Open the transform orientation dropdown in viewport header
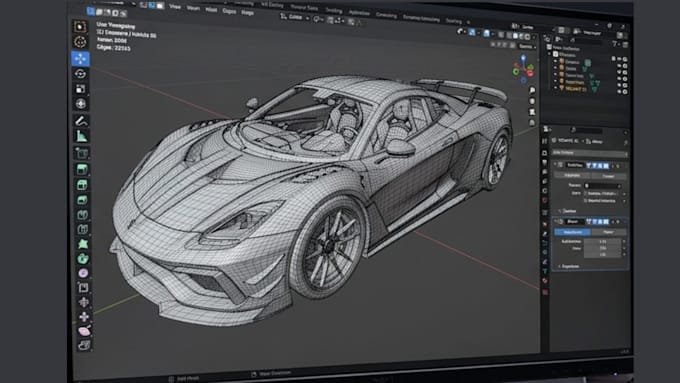Image resolution: width=680 pixels, height=383 pixels. pyautogui.click(x=295, y=17)
